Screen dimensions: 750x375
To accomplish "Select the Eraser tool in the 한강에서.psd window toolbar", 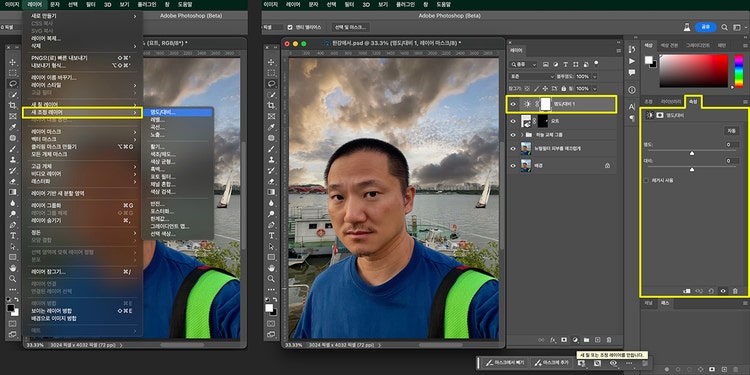I will (271, 181).
